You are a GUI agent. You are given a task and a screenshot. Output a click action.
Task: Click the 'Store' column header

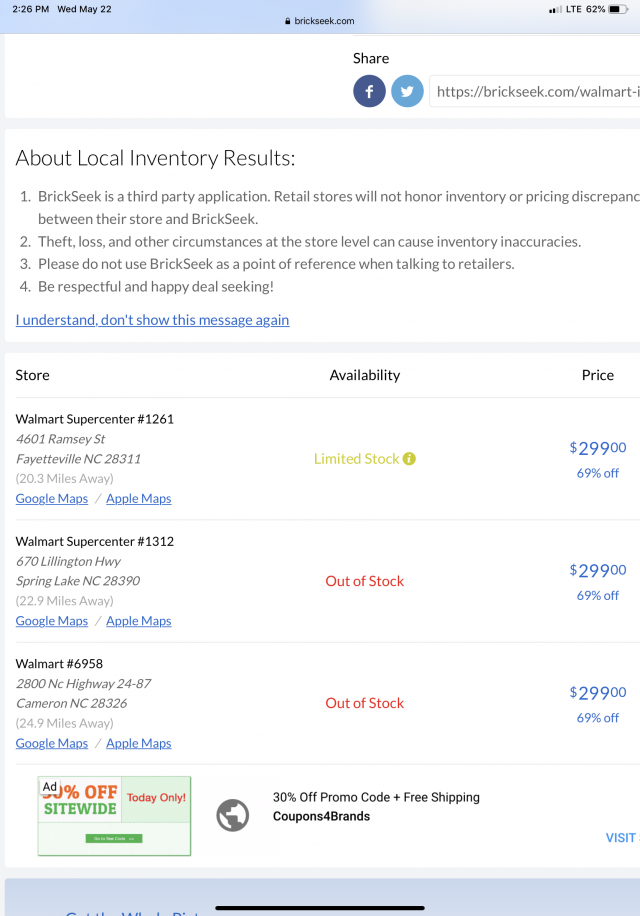32,375
